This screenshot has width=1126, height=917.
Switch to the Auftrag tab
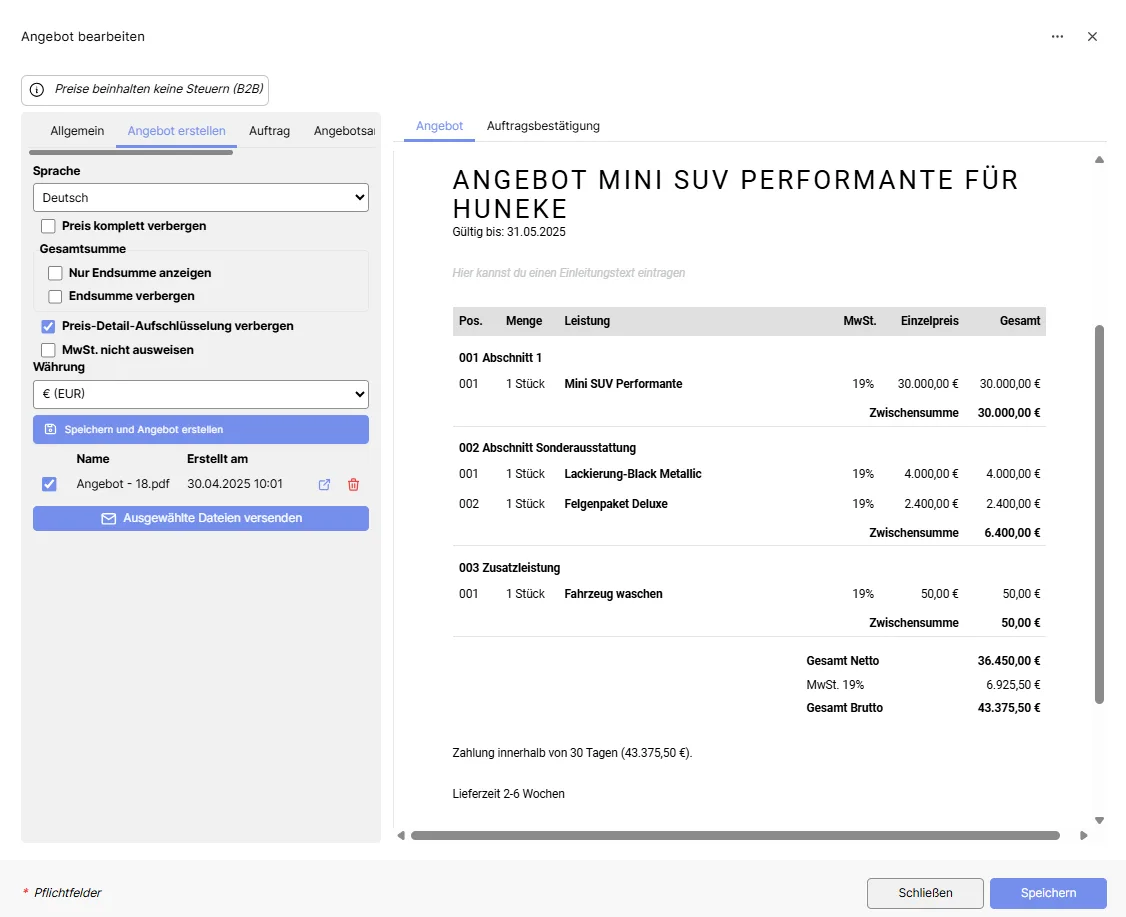pos(269,131)
